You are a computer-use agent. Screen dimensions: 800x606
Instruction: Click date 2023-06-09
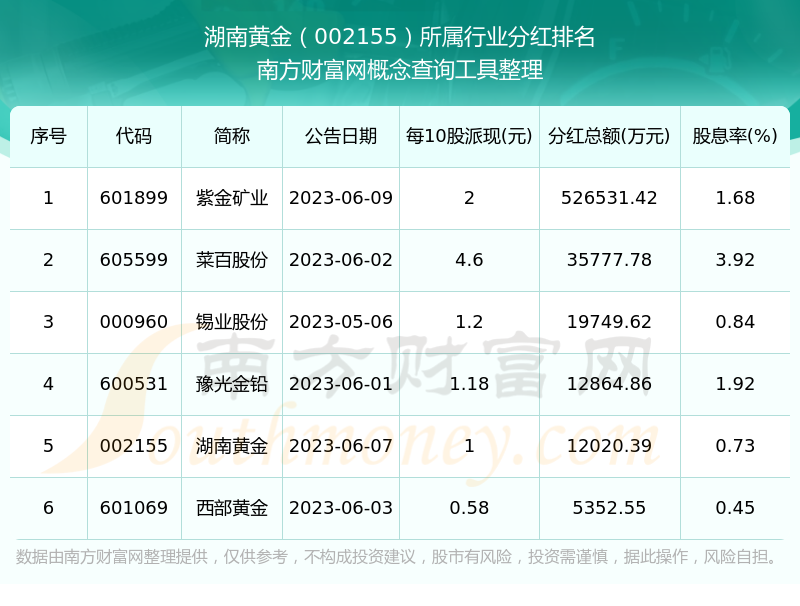pyautogui.click(x=341, y=198)
